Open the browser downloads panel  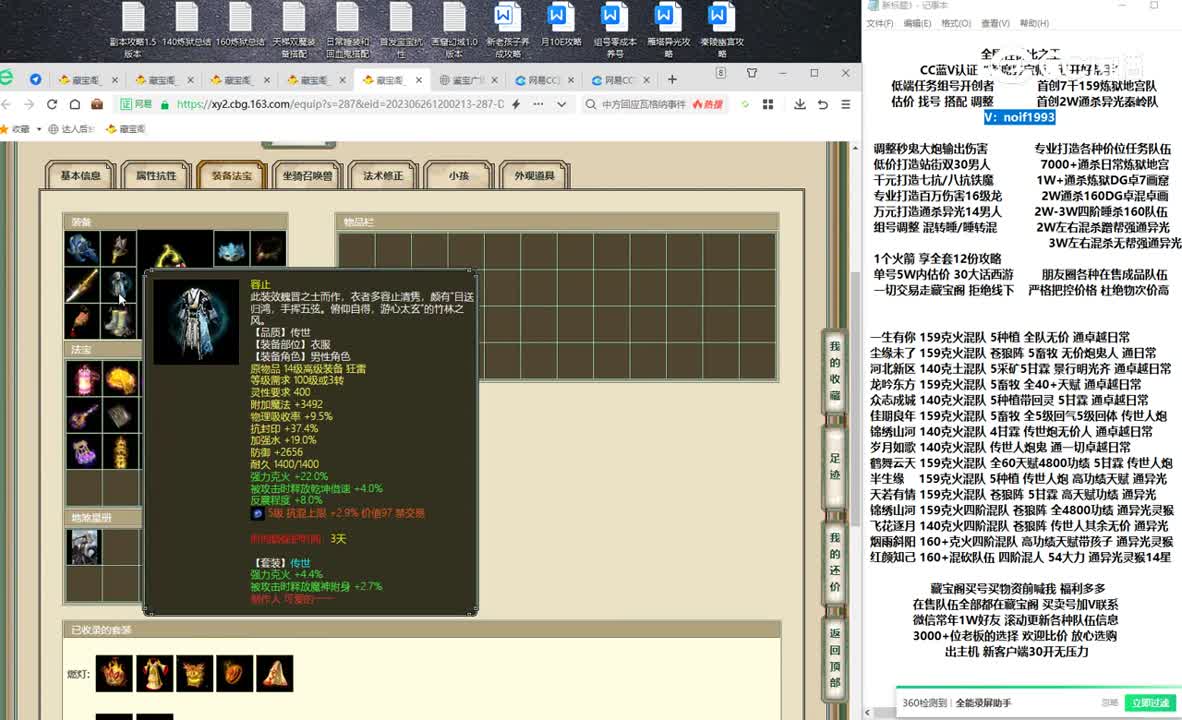coord(800,104)
